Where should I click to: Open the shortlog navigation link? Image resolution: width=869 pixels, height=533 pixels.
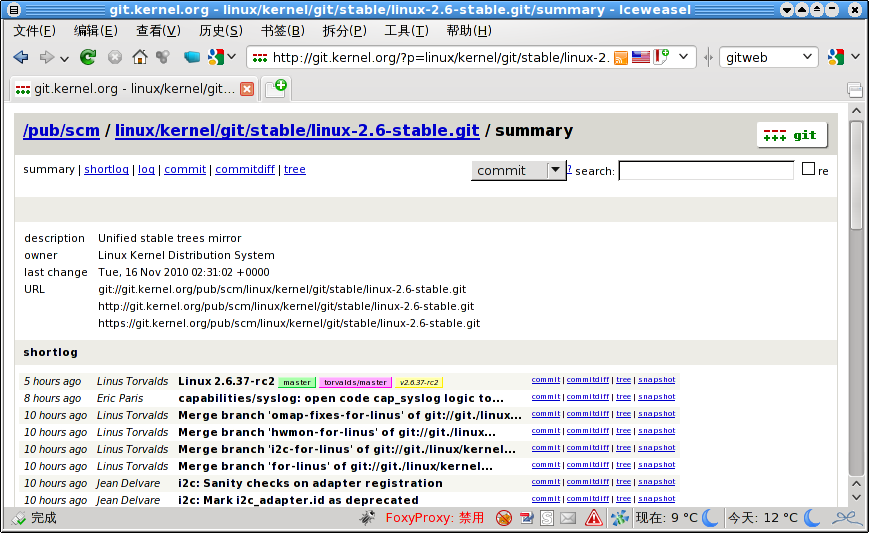106,170
